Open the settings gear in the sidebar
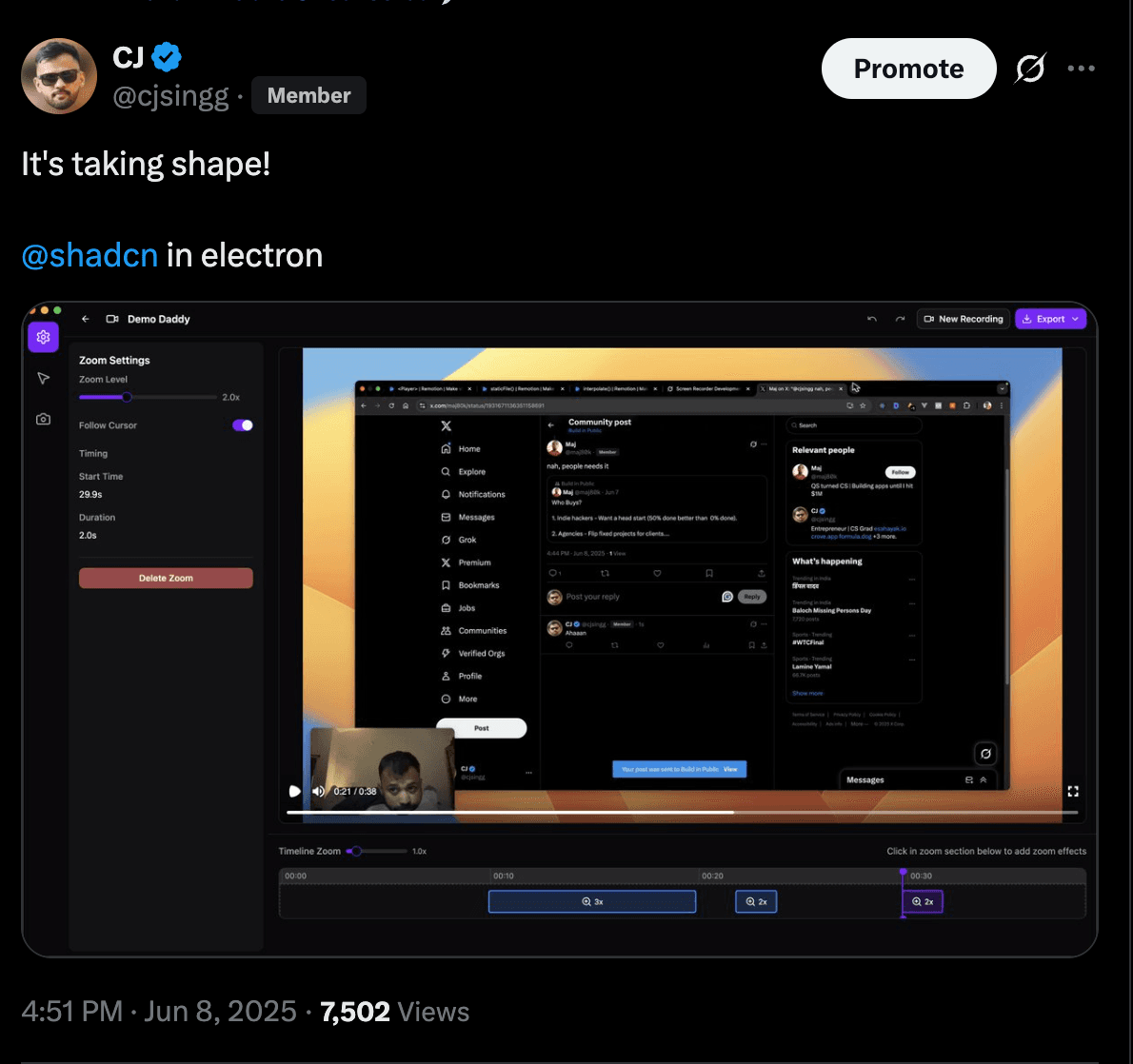The image size is (1133, 1064). [43, 337]
